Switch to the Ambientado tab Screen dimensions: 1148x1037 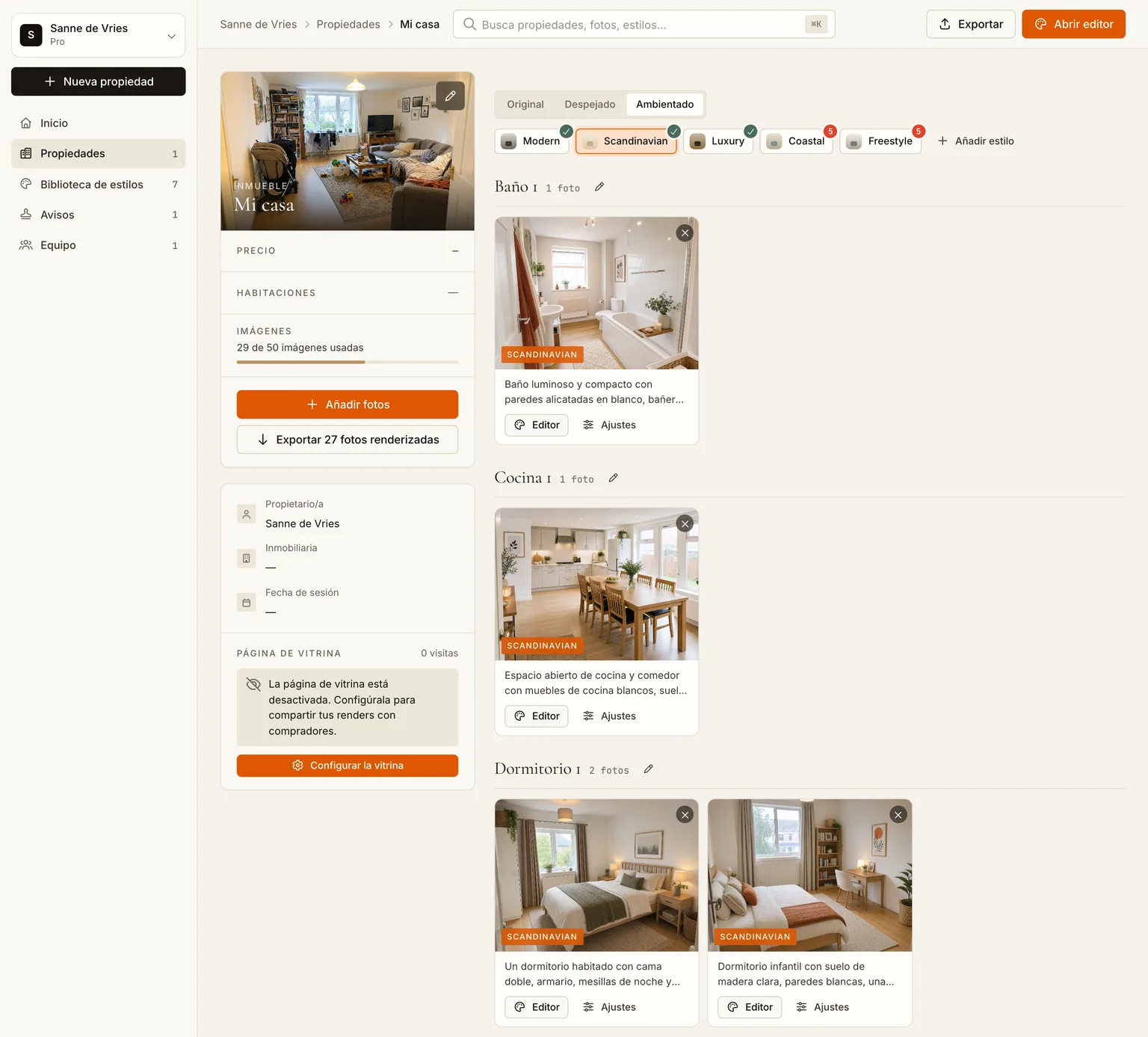coord(665,105)
